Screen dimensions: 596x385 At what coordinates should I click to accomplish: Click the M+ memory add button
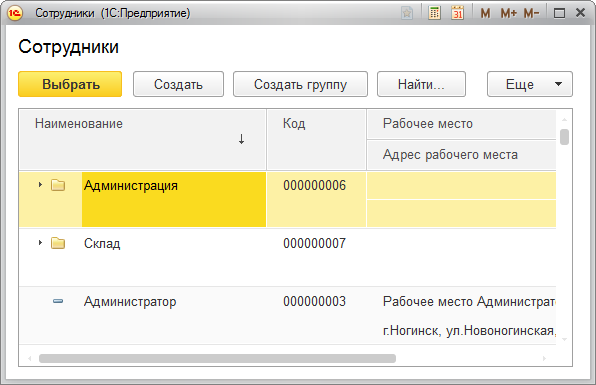(x=508, y=13)
